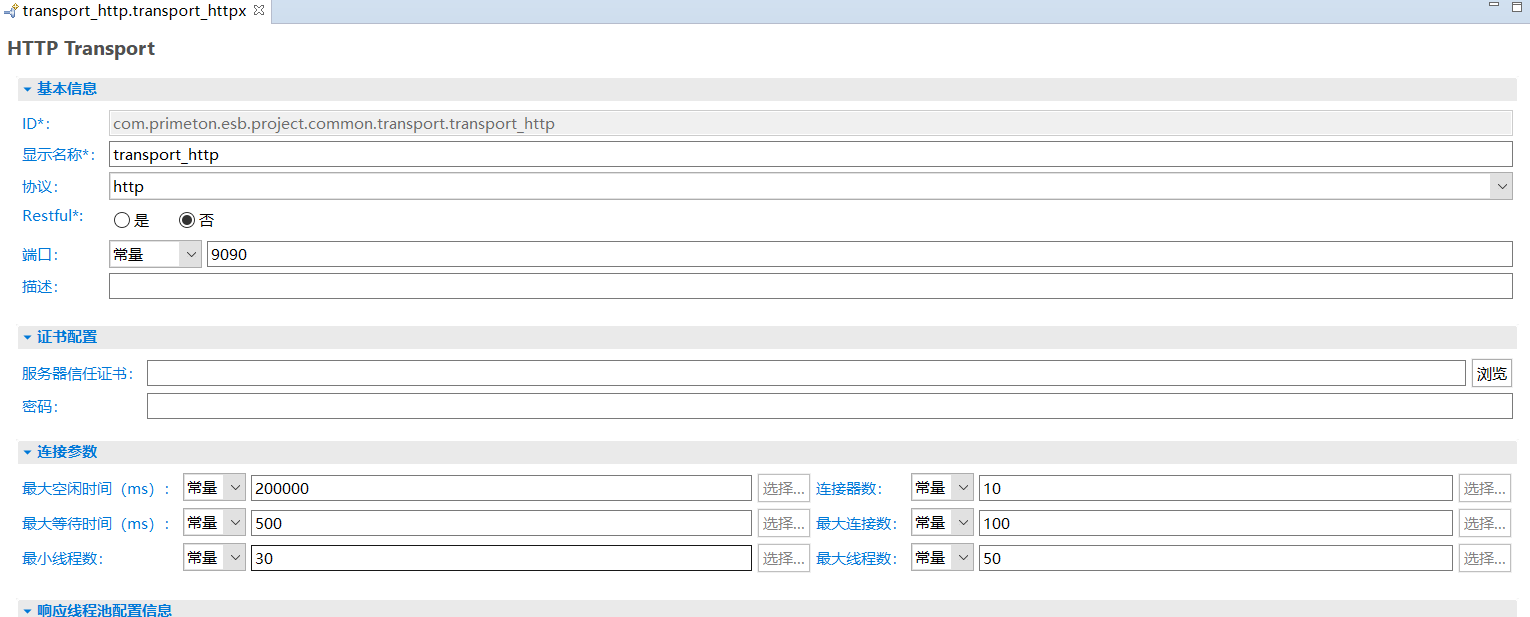The height and width of the screenshot is (617, 1530).
Task: Open 最大空闲时间 type dropdown
Action: tap(234, 488)
